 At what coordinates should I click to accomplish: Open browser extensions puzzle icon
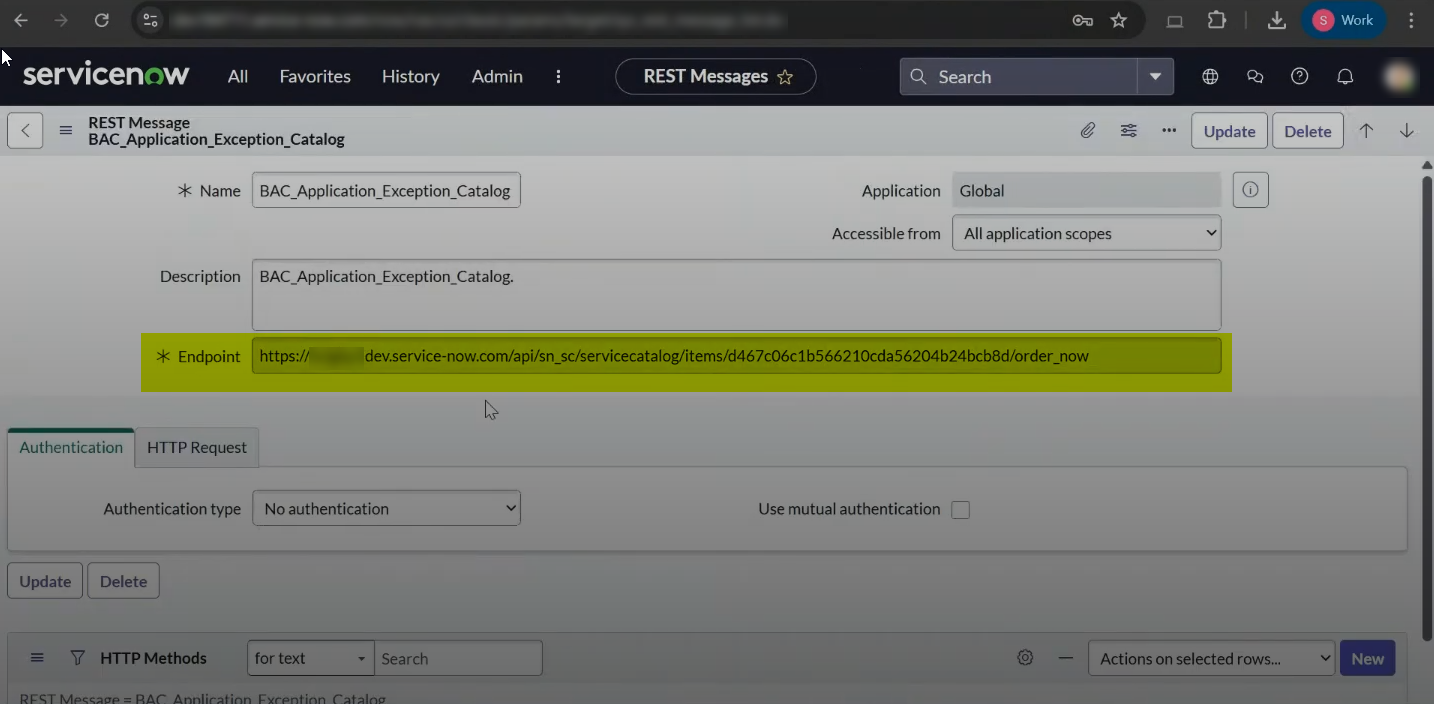pos(1217,20)
